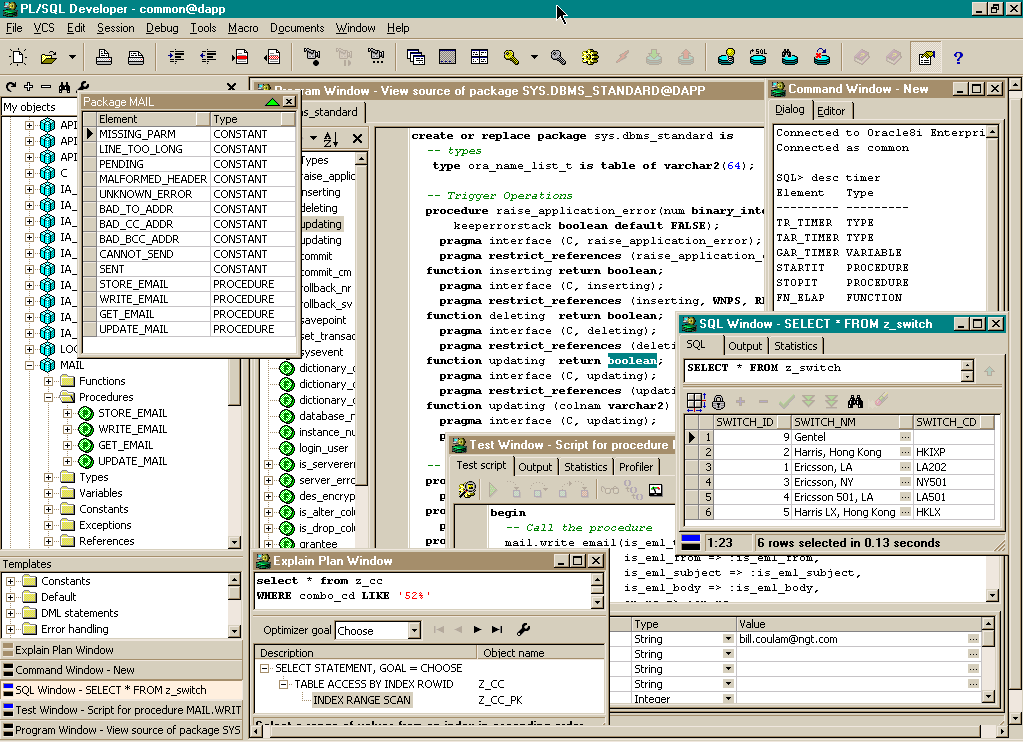Select Explain Plan Window in window list
This screenshot has height=742, width=1023.
(122, 650)
